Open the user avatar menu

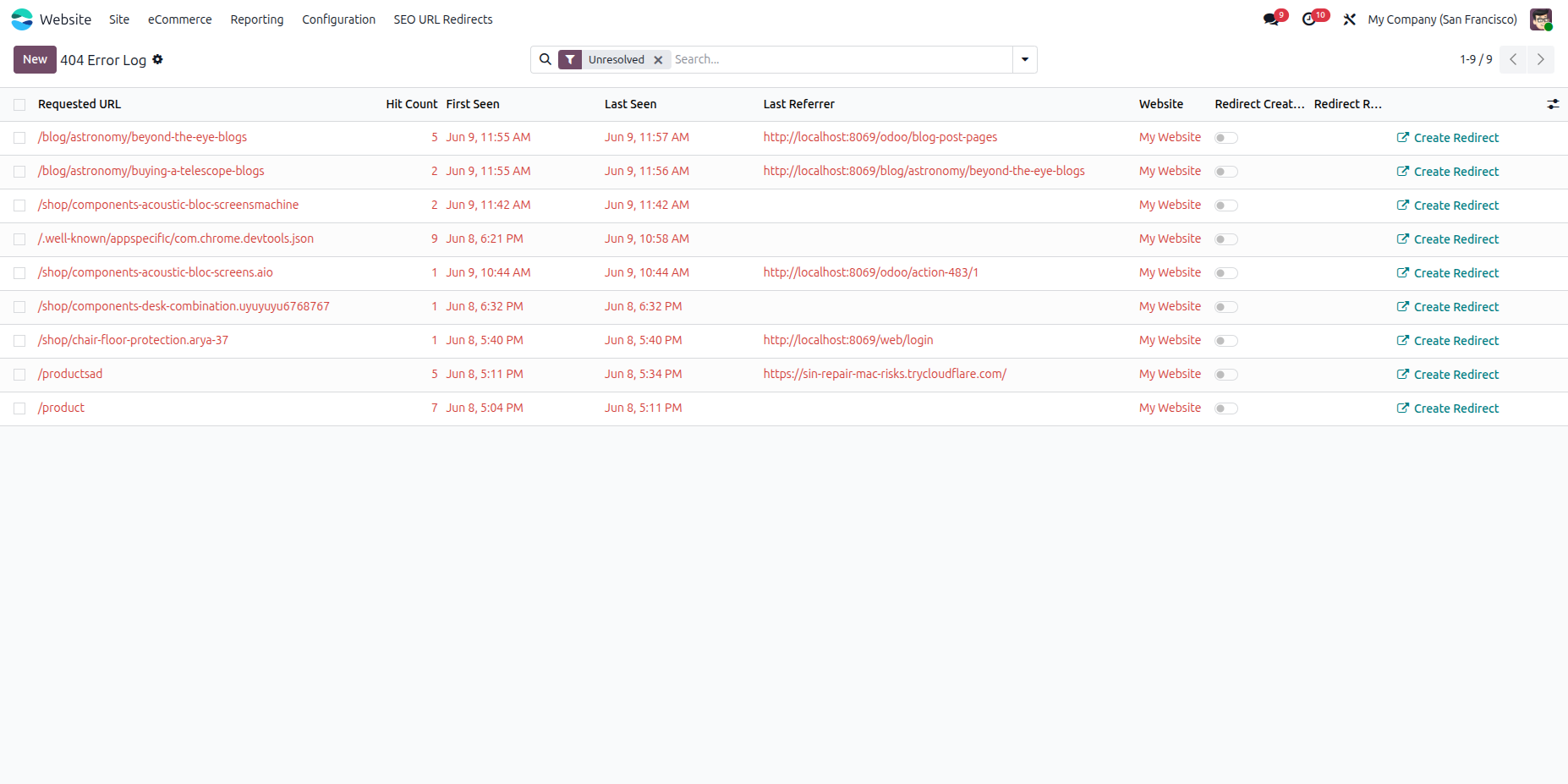pos(1541,19)
